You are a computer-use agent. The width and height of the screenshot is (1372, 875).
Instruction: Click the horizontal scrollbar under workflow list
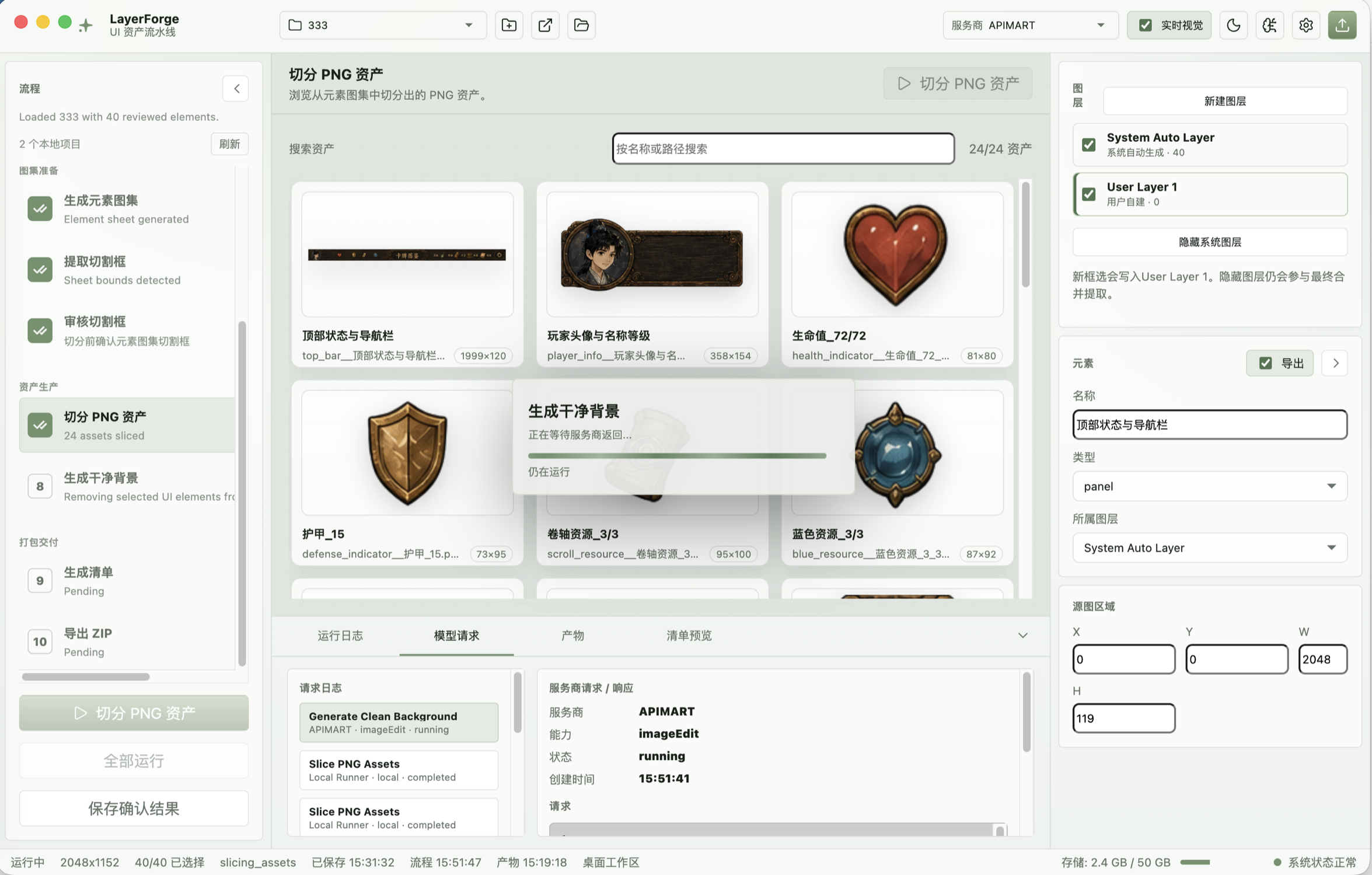[x=86, y=677]
